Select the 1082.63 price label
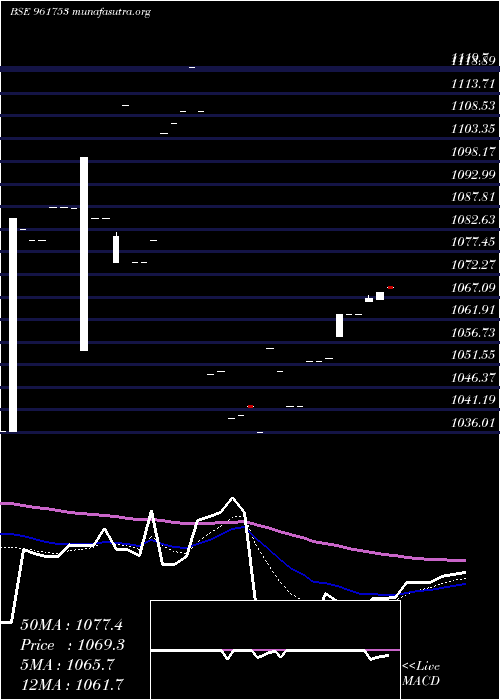500x700 pixels. 473,220
